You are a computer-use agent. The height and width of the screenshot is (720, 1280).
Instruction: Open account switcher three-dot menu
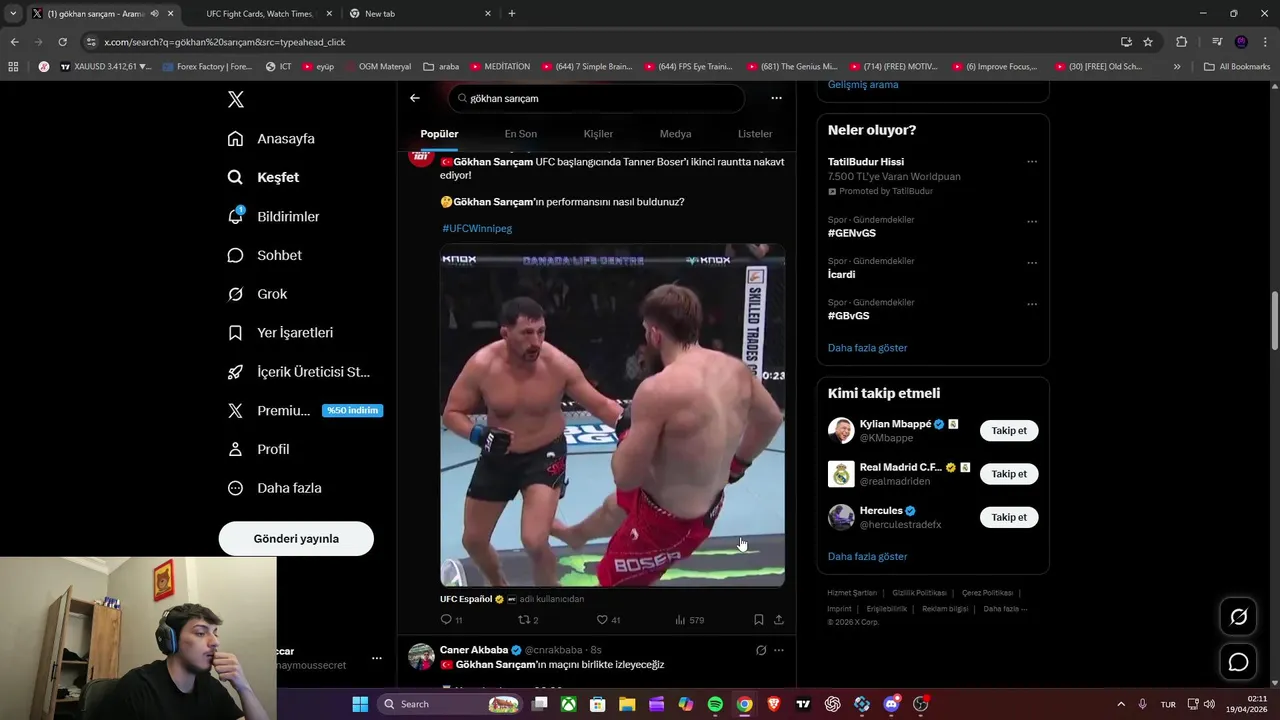pos(377,658)
